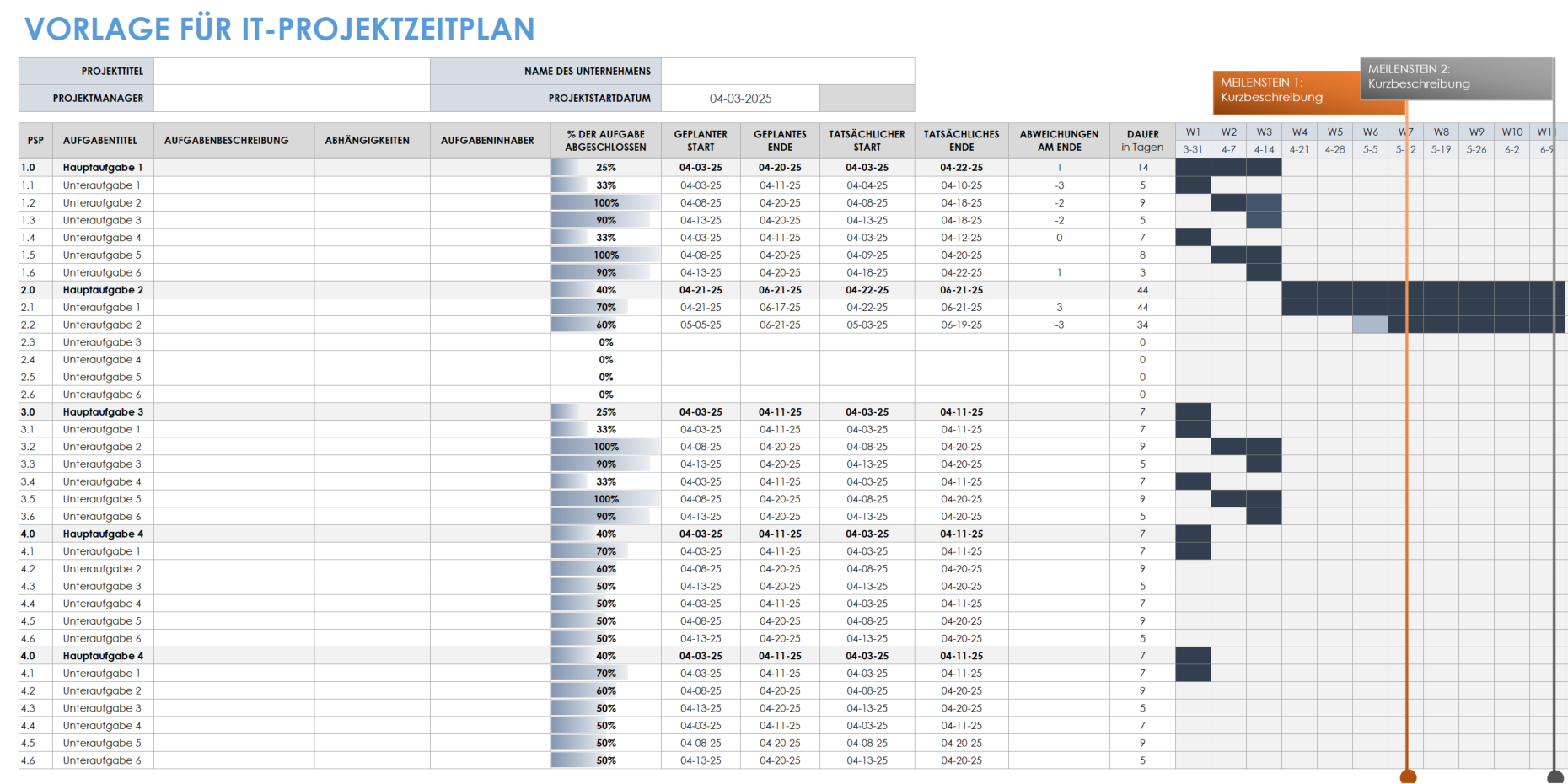Click actual end 04-12-25 in row 1.4
1568x784 pixels.
click(962, 238)
